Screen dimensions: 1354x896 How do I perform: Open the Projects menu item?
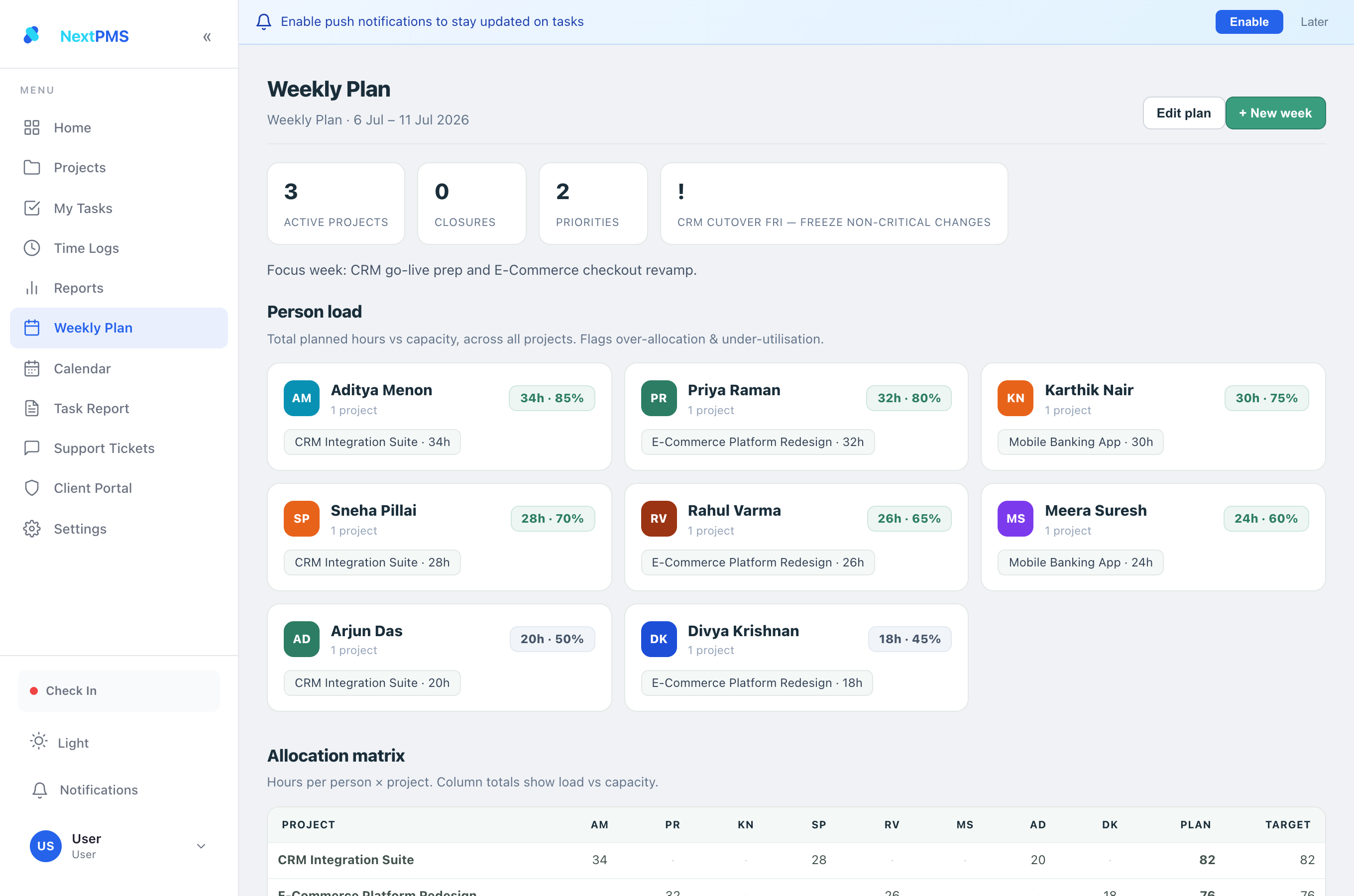click(x=119, y=167)
